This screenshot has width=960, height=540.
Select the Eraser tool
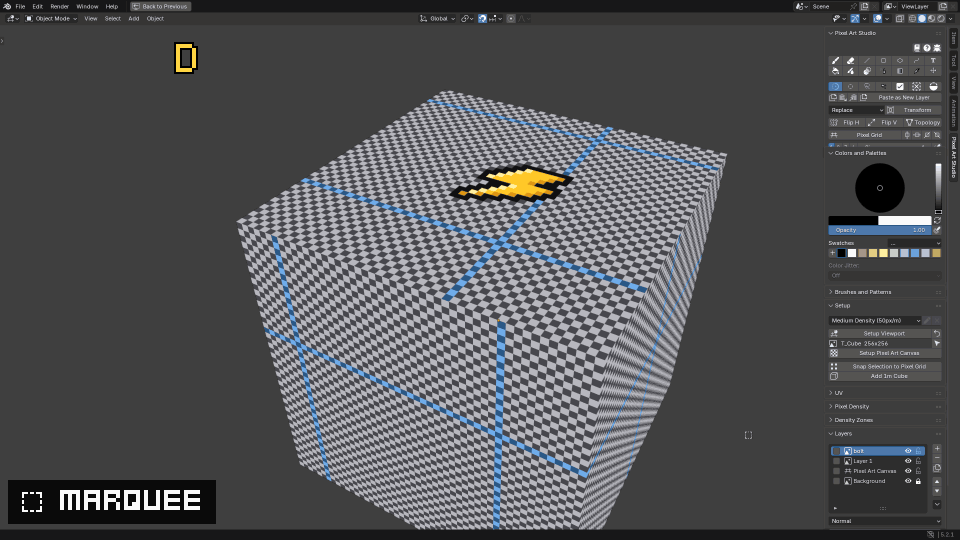tap(850, 61)
